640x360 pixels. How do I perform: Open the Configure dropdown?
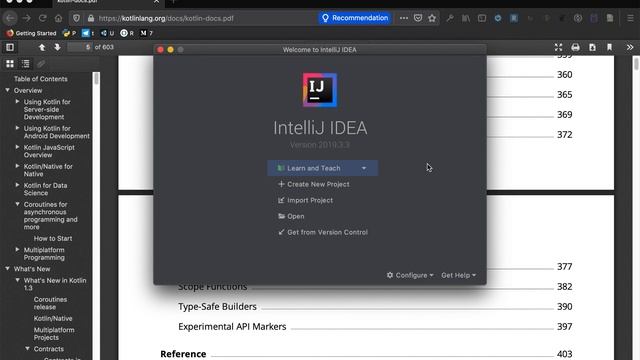click(410, 276)
